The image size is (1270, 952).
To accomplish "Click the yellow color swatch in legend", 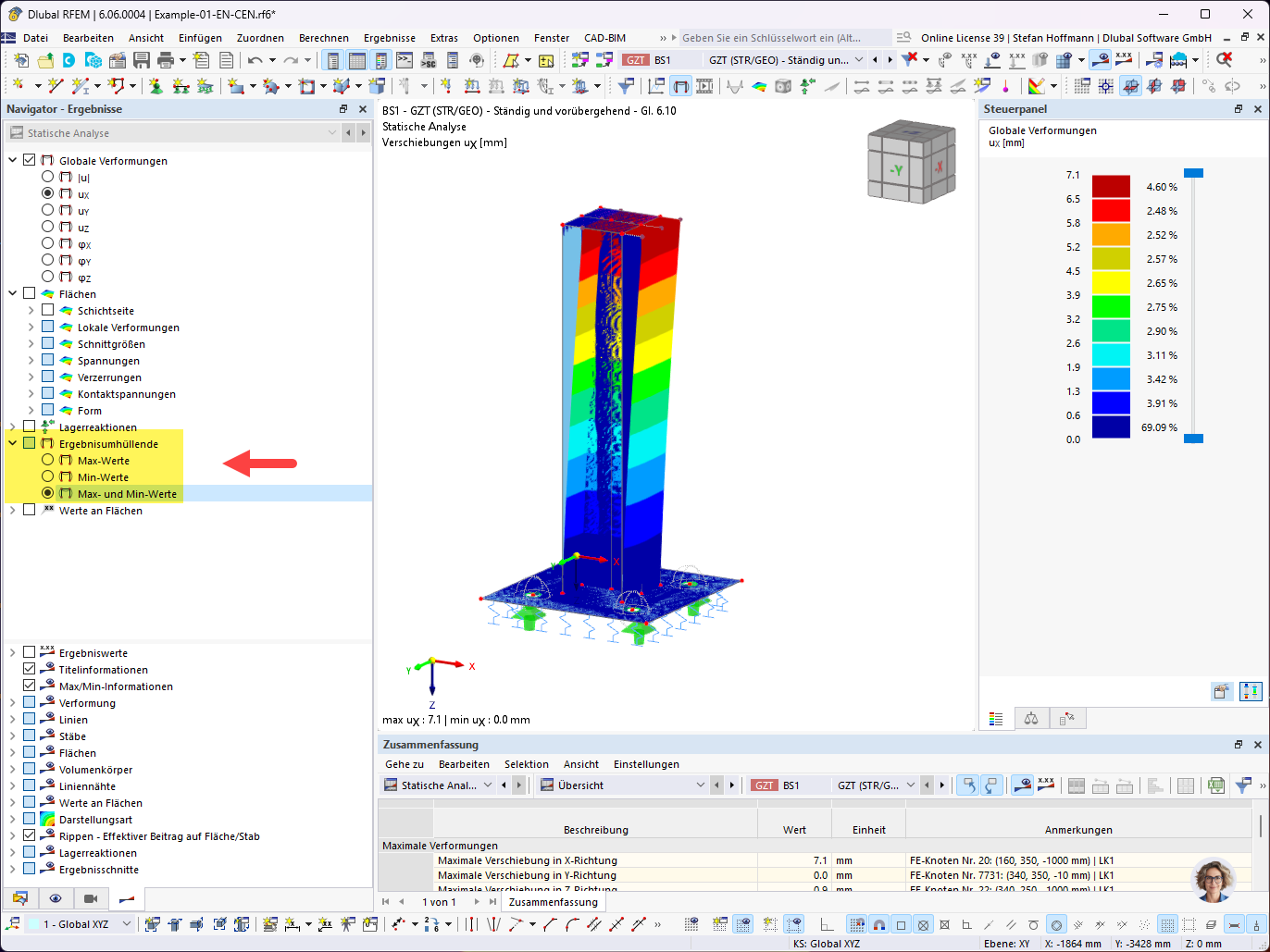I will pyautogui.click(x=1111, y=283).
